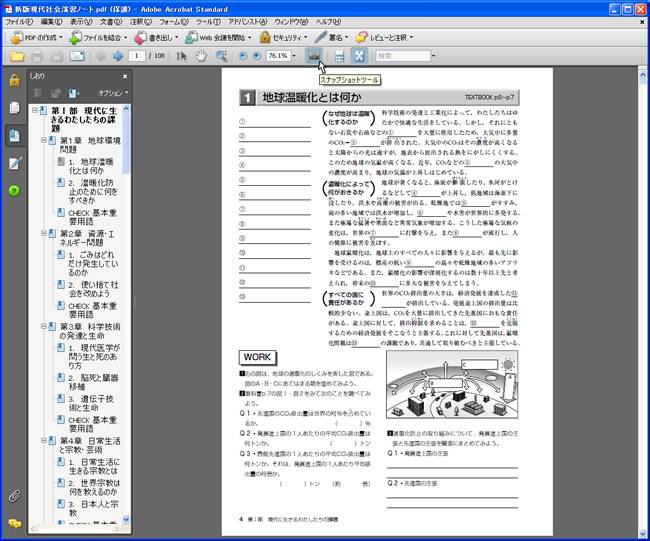Screen dimensions: 650x541
Task: Open the green How To help panel
Action: click(14, 191)
